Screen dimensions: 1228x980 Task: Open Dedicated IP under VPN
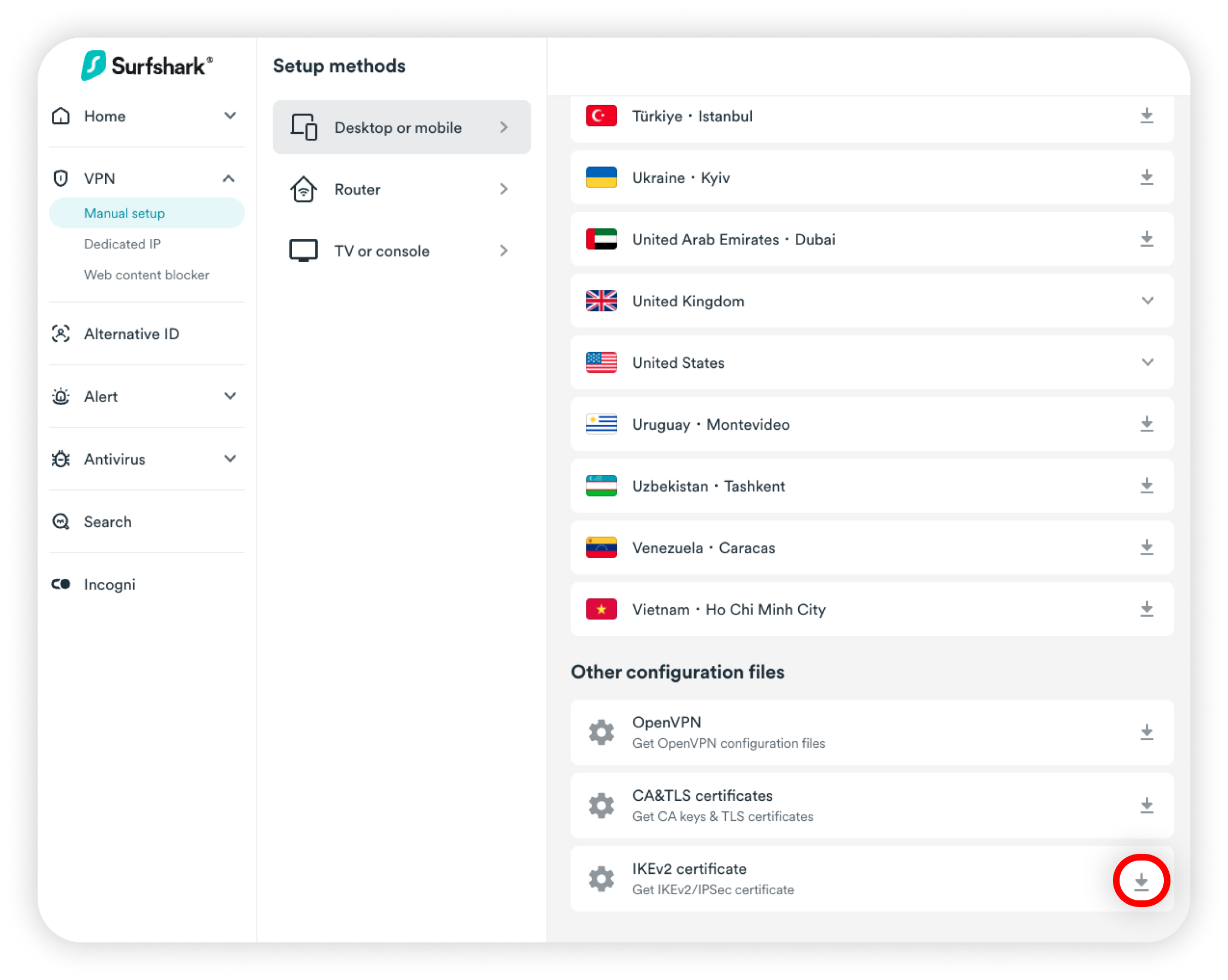click(x=122, y=244)
